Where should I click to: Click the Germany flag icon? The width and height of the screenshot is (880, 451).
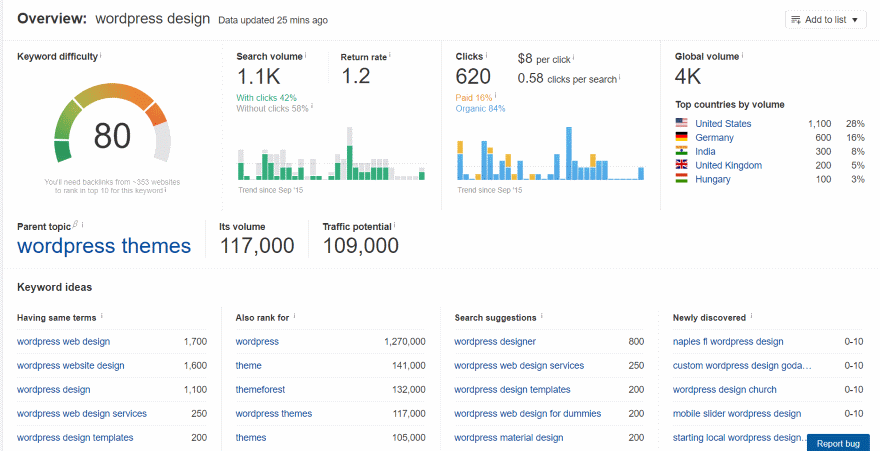tap(682, 138)
